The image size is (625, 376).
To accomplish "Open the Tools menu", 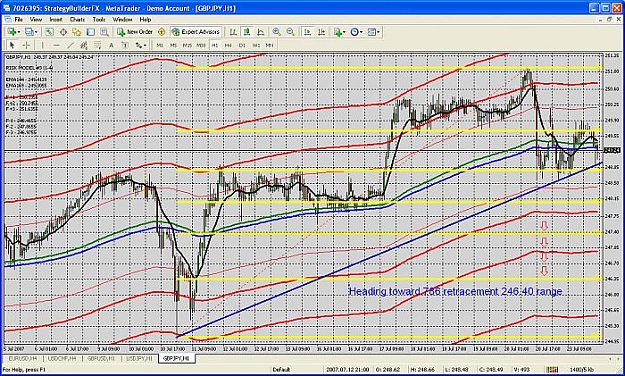I will pos(99,19).
